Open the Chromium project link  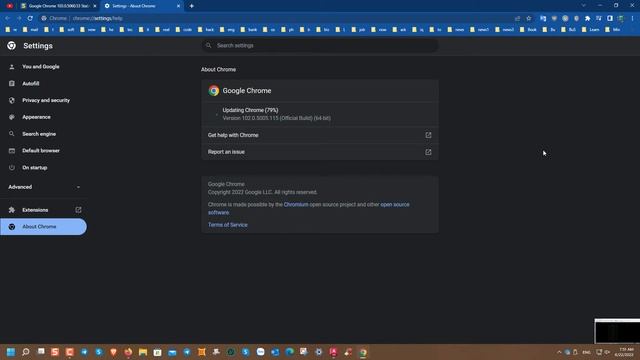[296, 204]
